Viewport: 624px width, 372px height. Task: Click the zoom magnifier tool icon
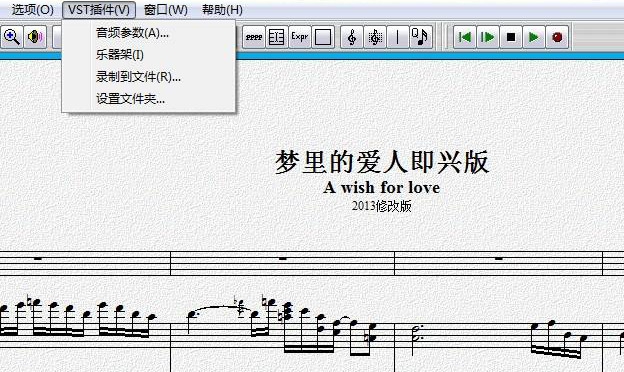pyautogui.click(x=12, y=37)
